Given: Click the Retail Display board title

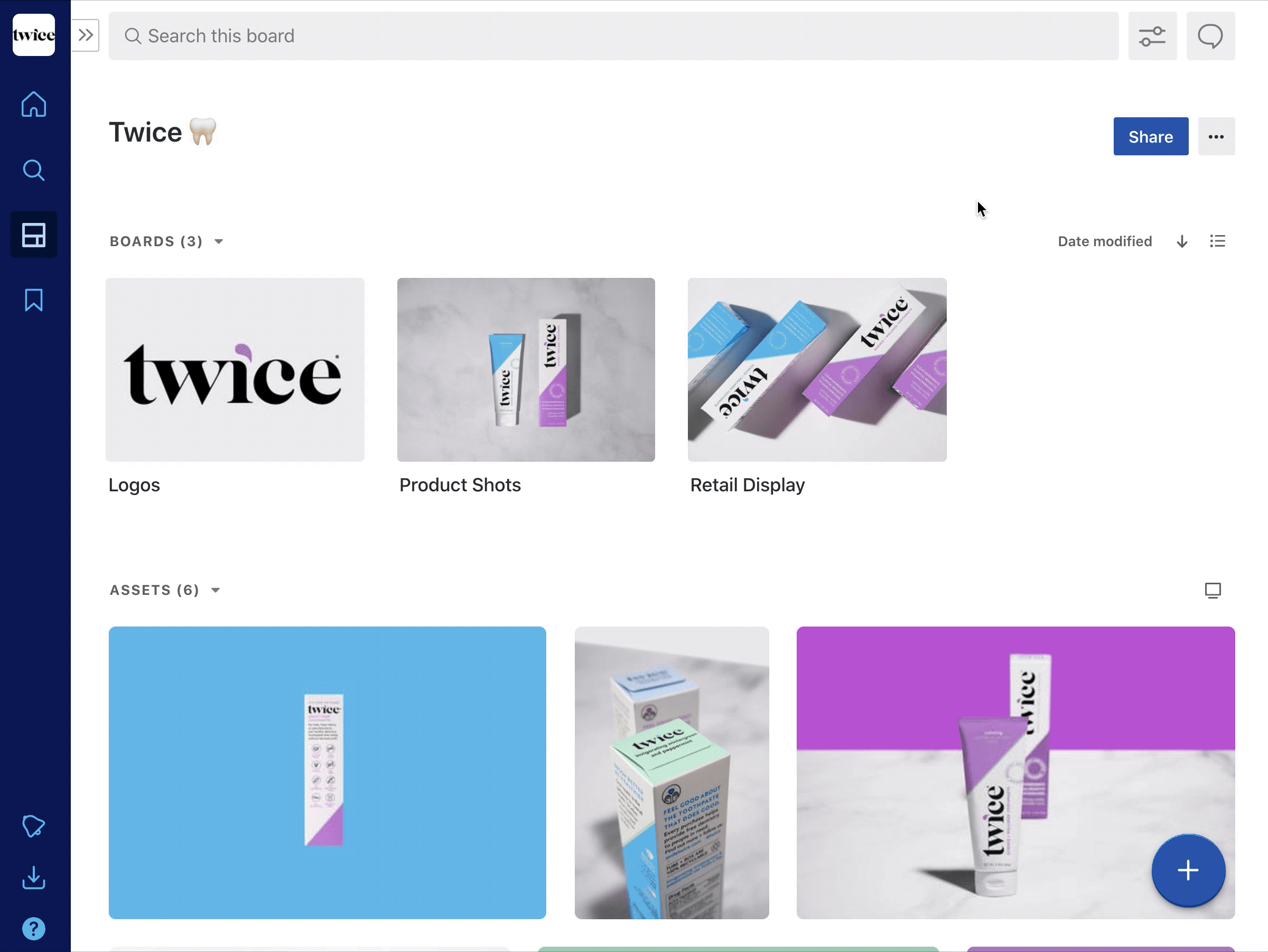Looking at the screenshot, I should (x=747, y=485).
